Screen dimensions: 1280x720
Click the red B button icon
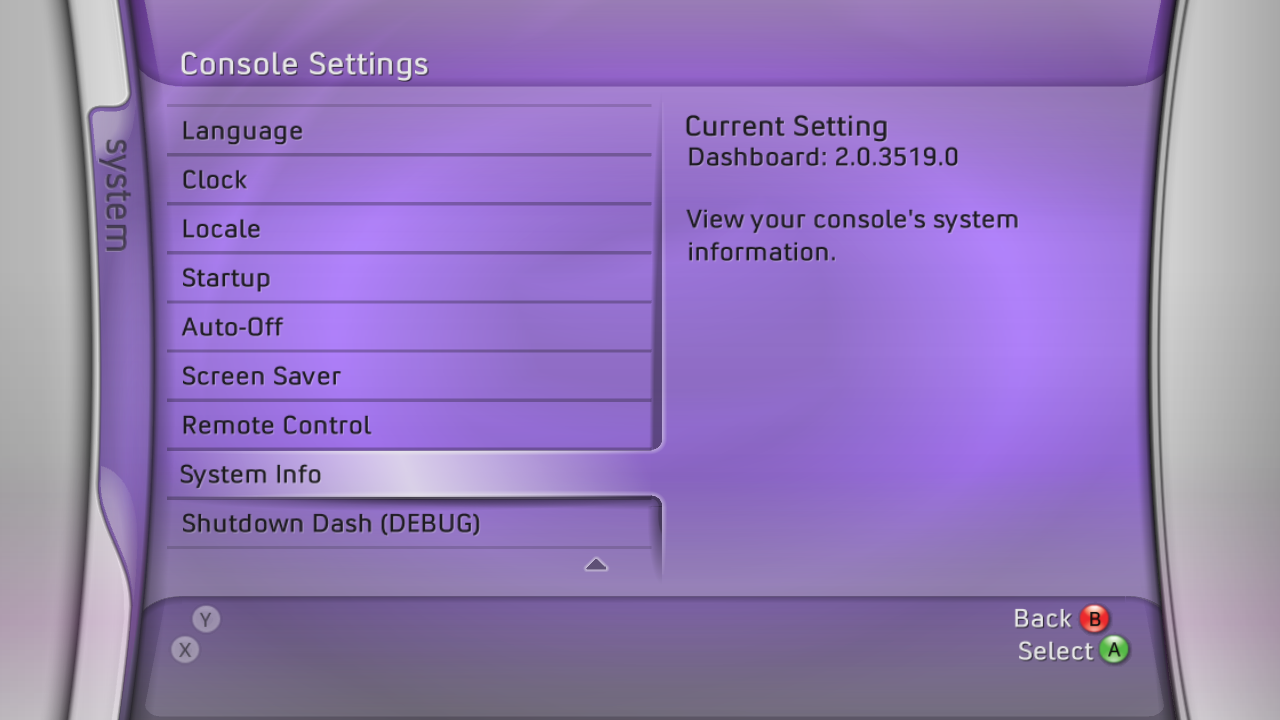coord(1094,619)
